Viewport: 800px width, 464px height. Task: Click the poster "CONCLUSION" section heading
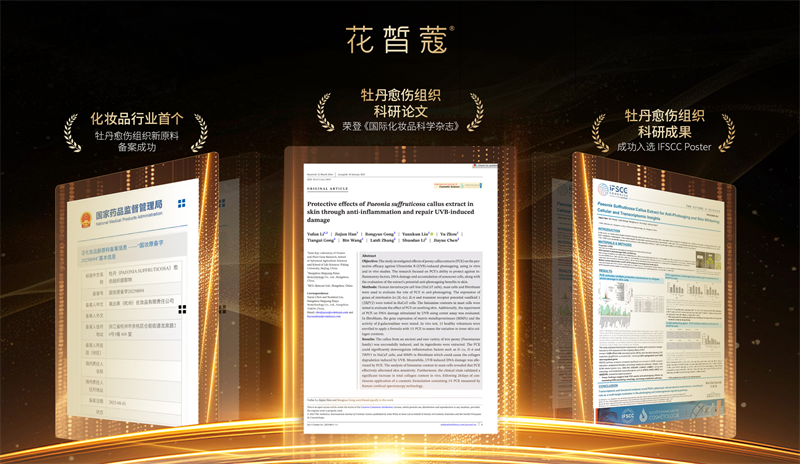click(x=608, y=386)
